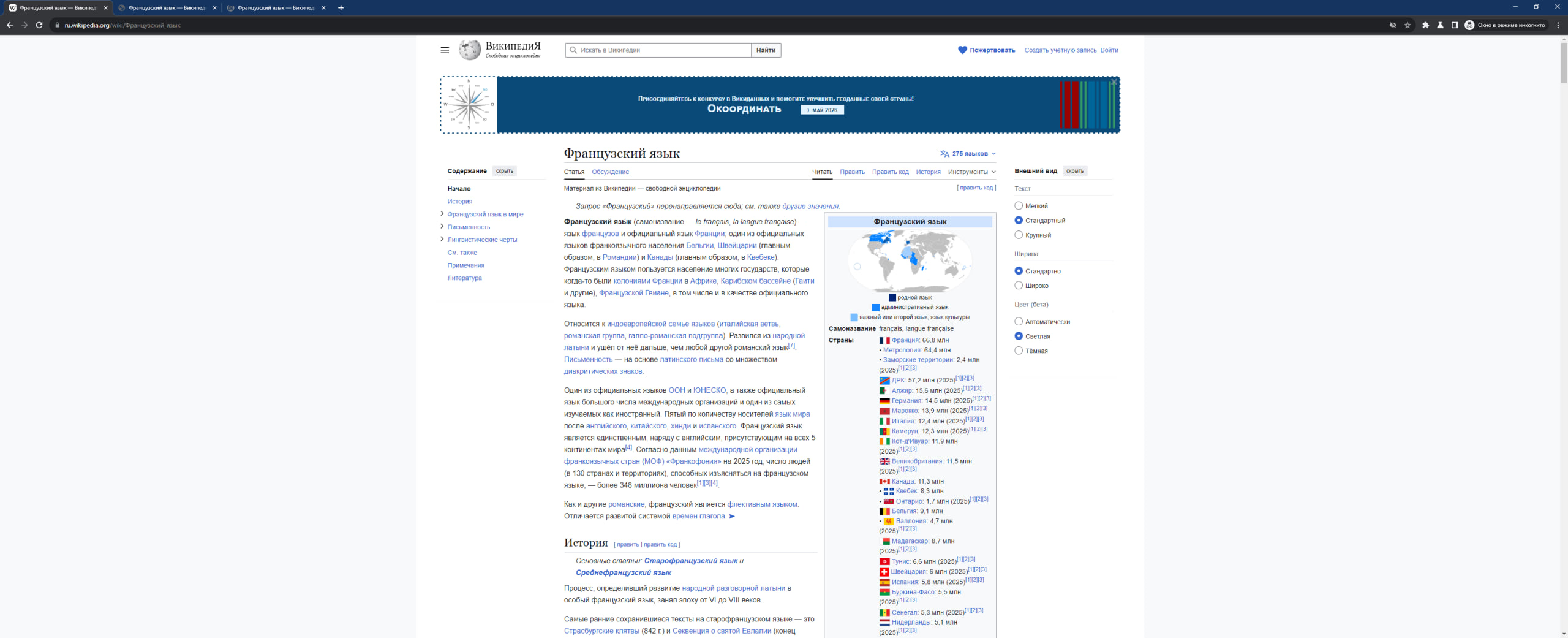
Task: Switch to the Обсуждение tab
Action: click(x=610, y=172)
